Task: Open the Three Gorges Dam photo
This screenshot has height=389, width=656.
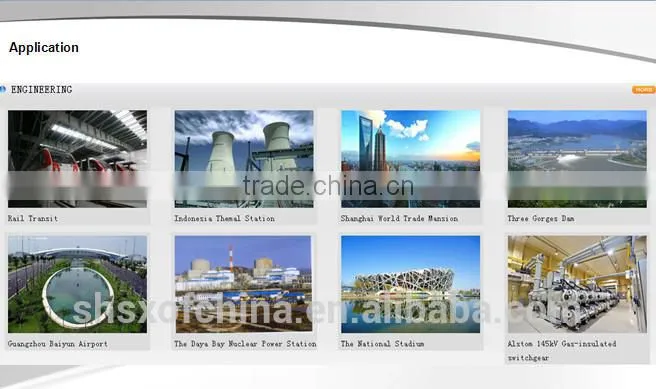Action: (577, 159)
